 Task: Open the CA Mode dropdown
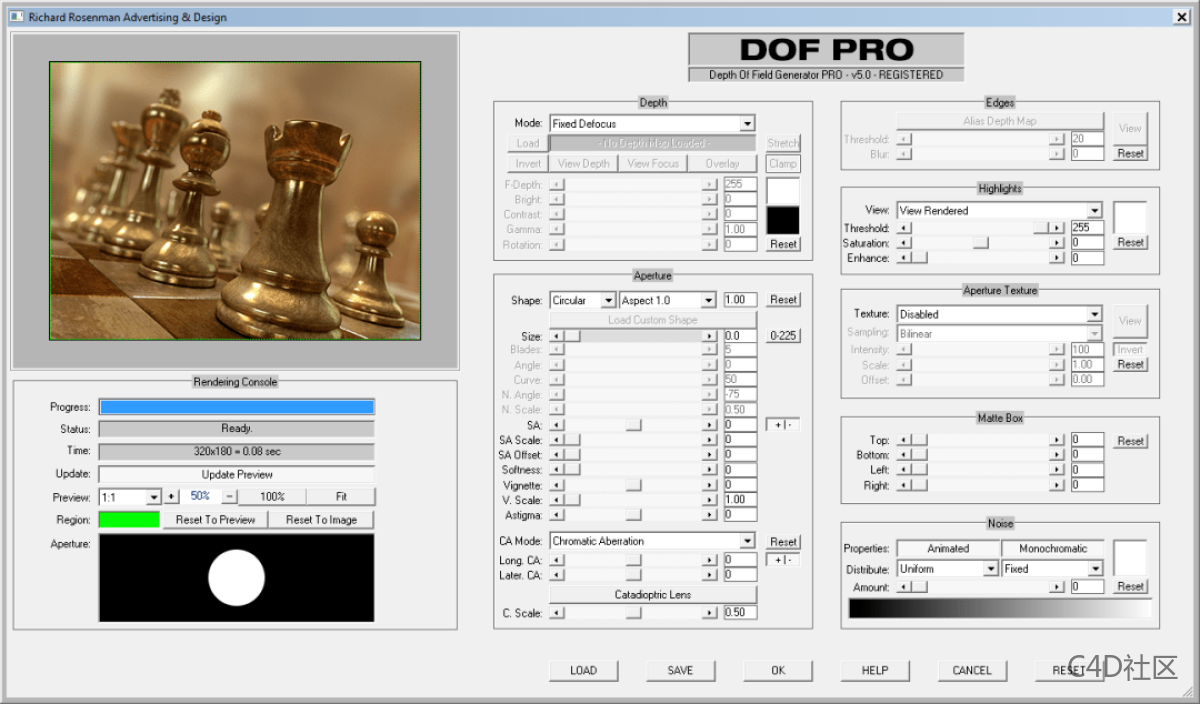(651, 541)
